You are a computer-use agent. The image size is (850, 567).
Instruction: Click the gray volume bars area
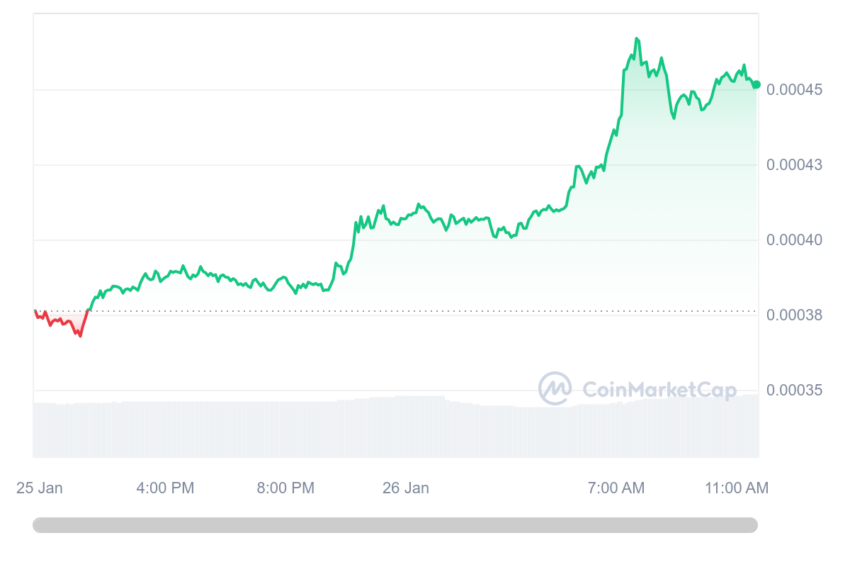pos(395,427)
